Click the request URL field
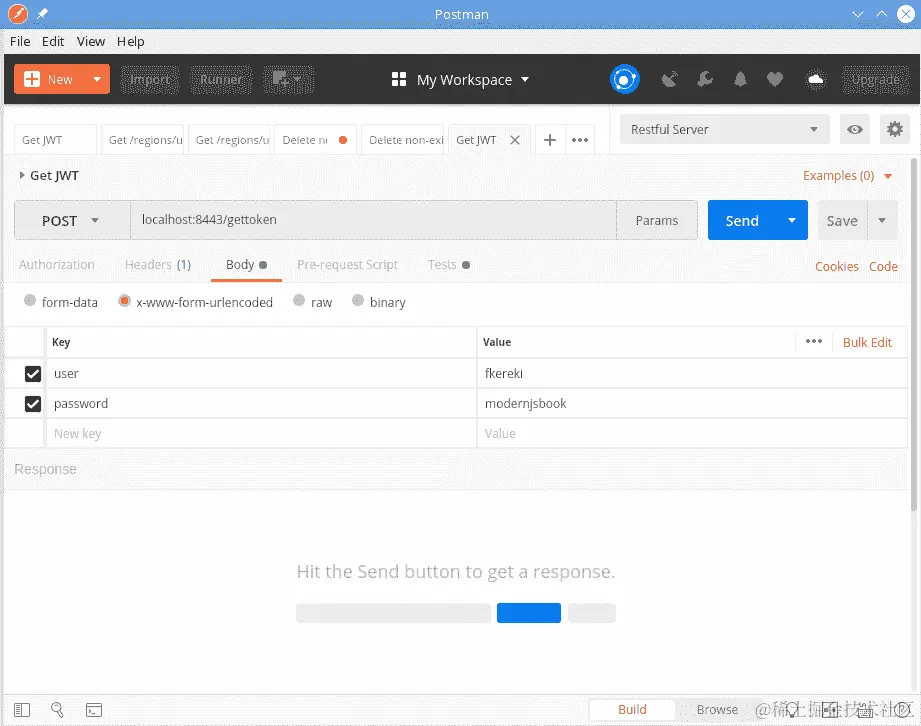Viewport: 921px width, 726px height. pos(373,220)
